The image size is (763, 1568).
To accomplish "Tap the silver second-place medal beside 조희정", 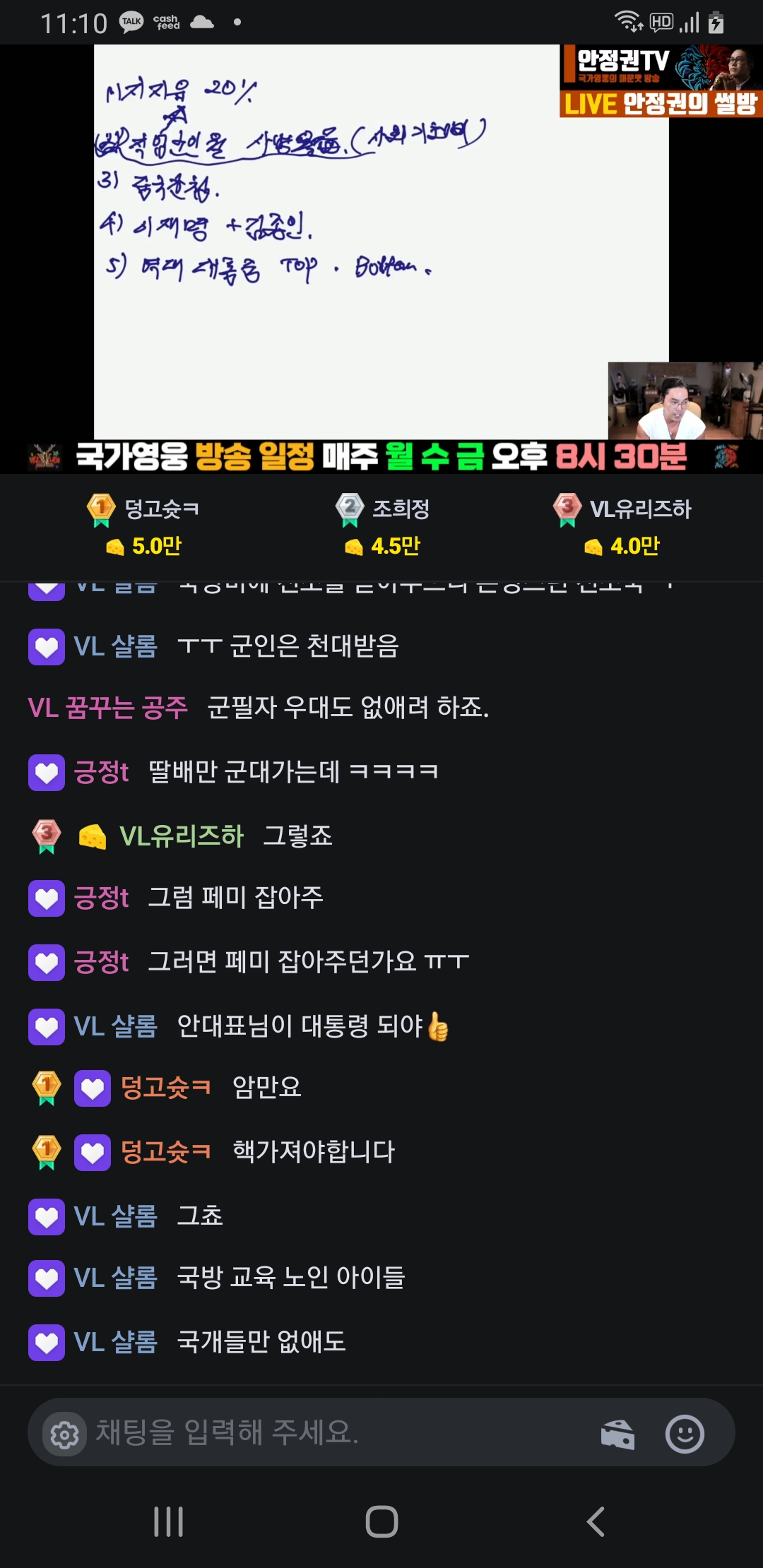I will 350,510.
